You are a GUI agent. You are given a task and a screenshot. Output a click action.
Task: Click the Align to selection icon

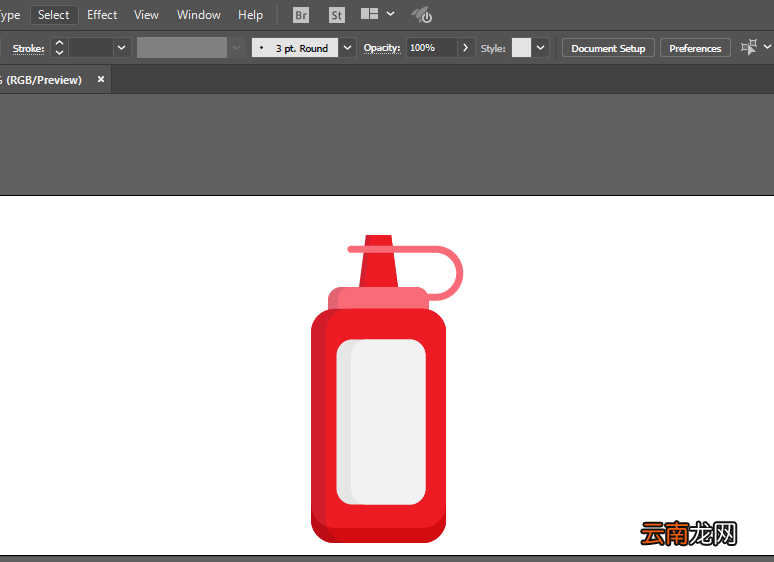coord(749,47)
